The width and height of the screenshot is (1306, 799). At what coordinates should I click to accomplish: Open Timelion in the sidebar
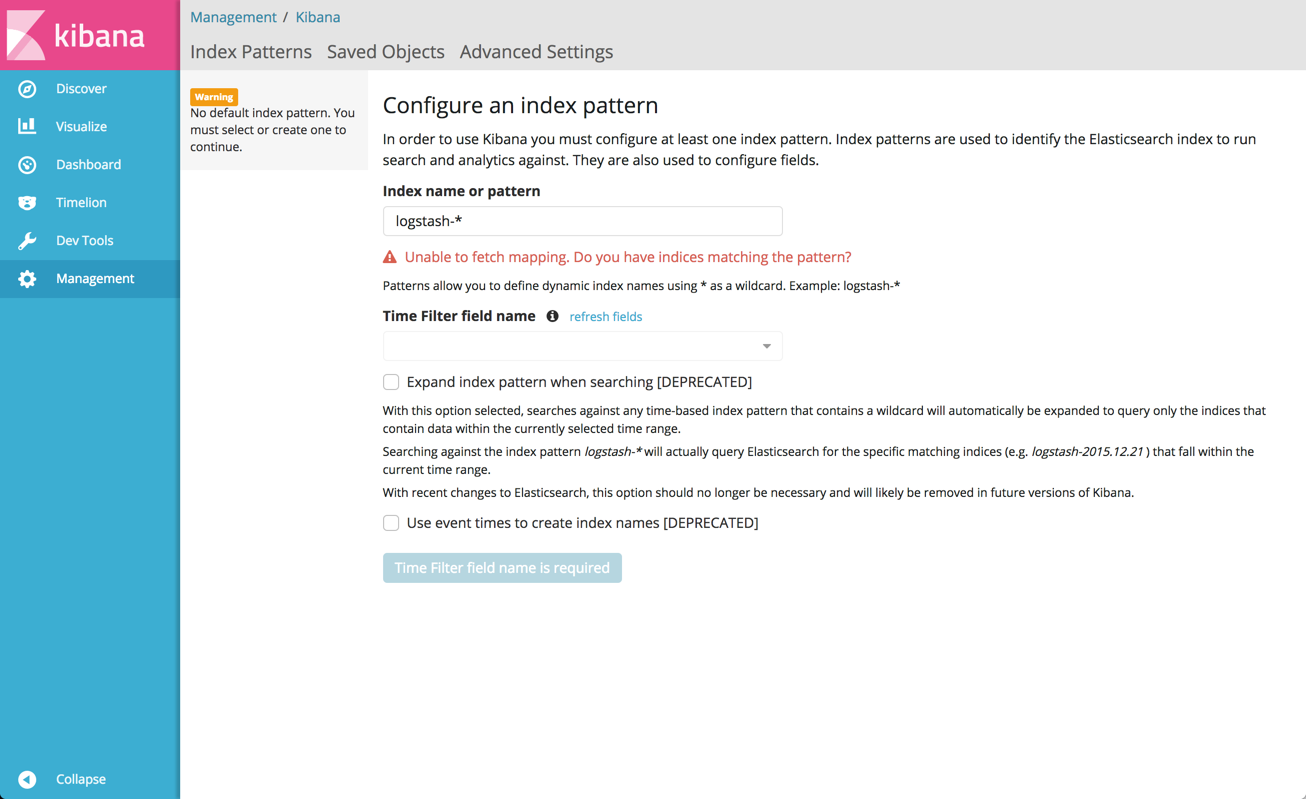[90, 203]
